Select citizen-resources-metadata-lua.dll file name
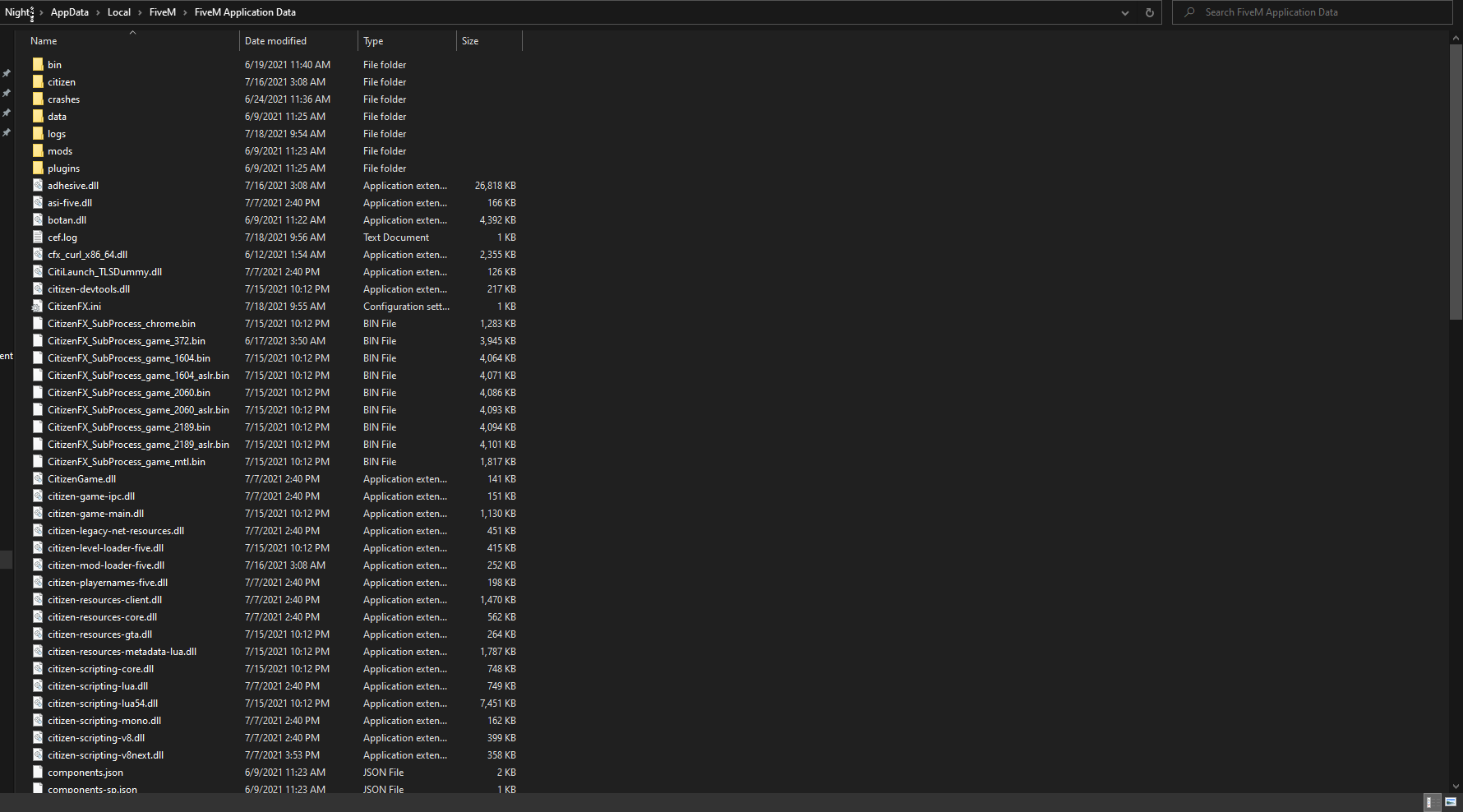This screenshot has height=812, width=1463. coord(122,652)
